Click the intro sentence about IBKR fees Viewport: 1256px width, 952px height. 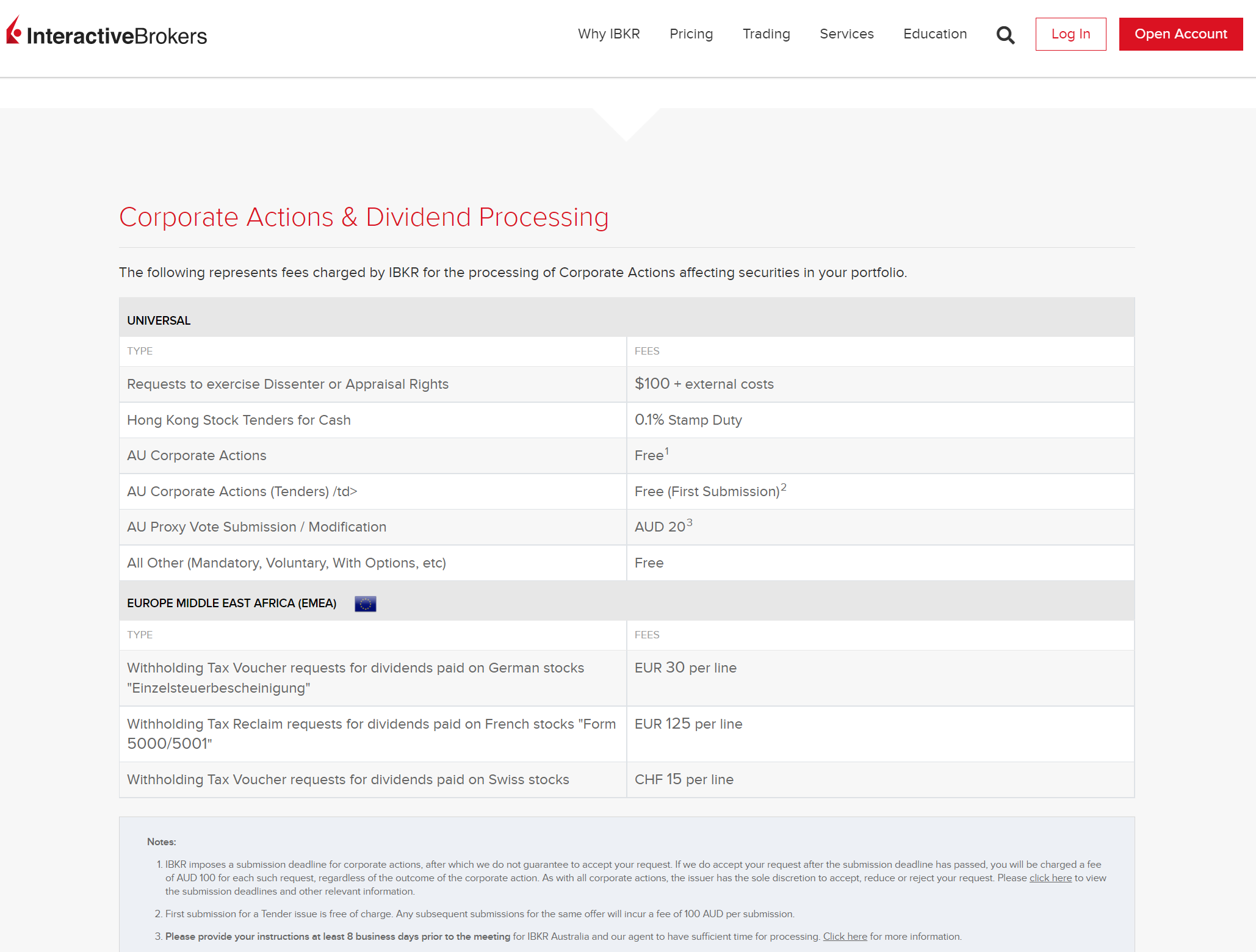[x=513, y=272]
